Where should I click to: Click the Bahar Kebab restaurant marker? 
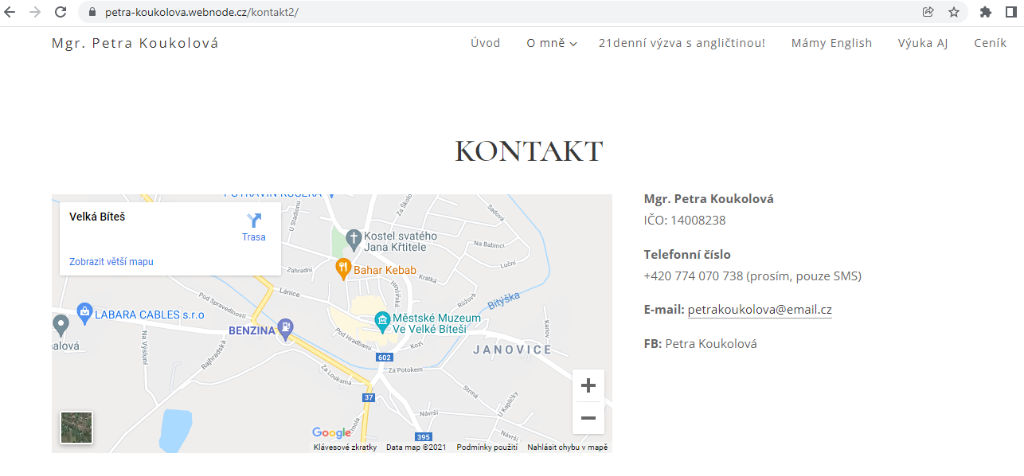pos(342,267)
